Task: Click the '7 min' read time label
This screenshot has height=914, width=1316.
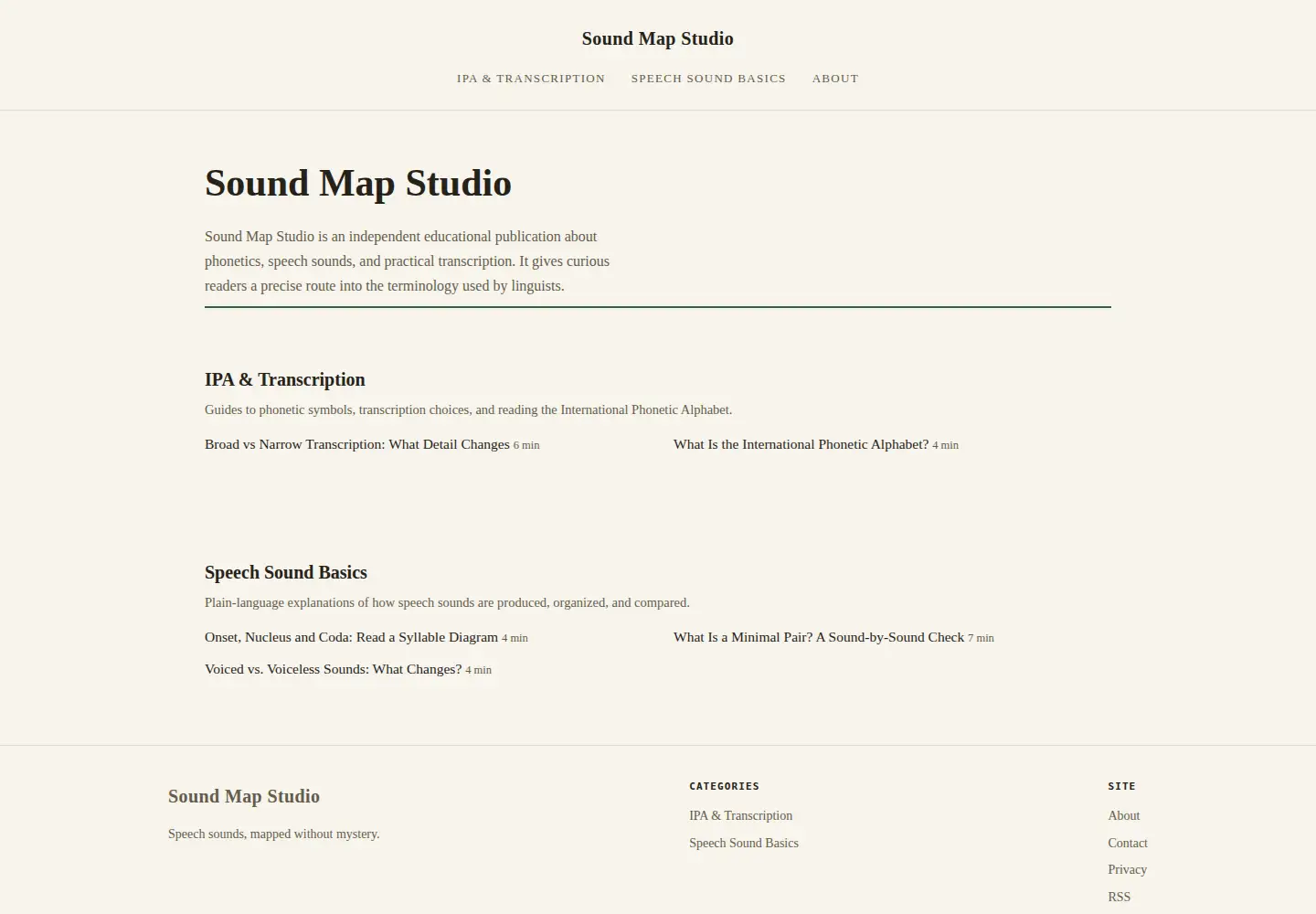Action: pos(981,638)
